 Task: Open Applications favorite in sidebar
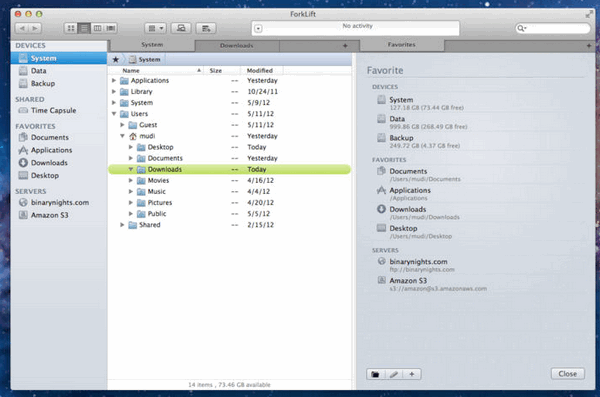tap(59, 150)
